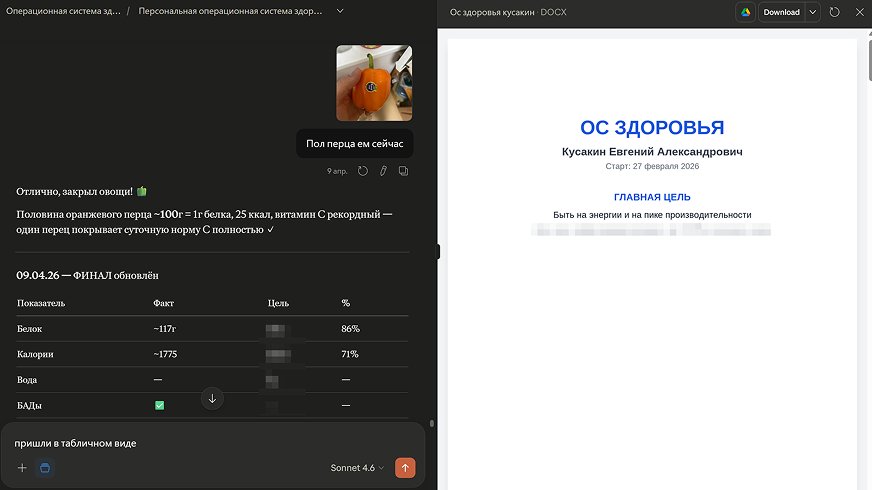The height and width of the screenshot is (490, 872).
Task: Open the orange pepper photo thumbnail
Action: (374, 83)
